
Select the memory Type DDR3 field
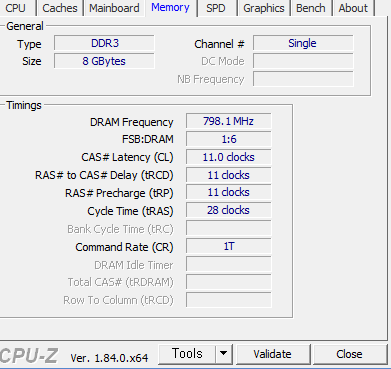point(104,43)
